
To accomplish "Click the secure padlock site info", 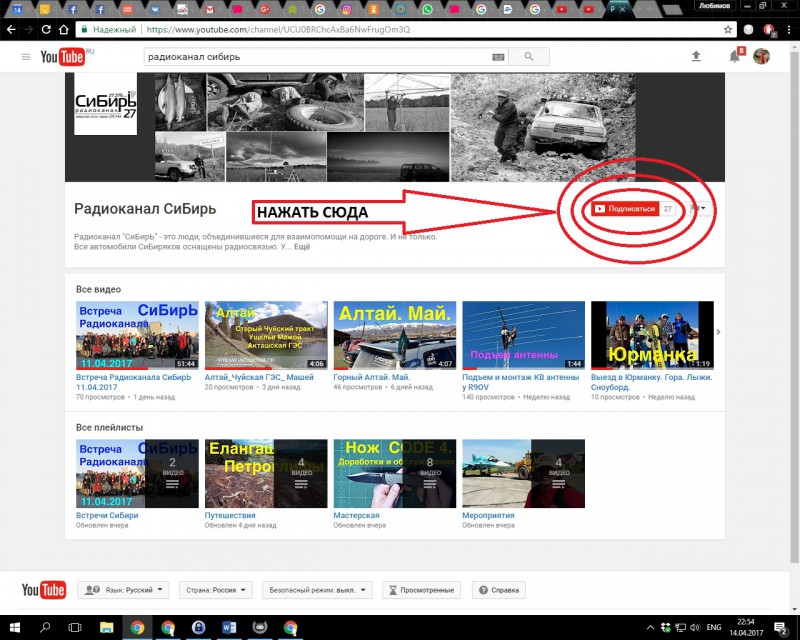I will point(85,30).
